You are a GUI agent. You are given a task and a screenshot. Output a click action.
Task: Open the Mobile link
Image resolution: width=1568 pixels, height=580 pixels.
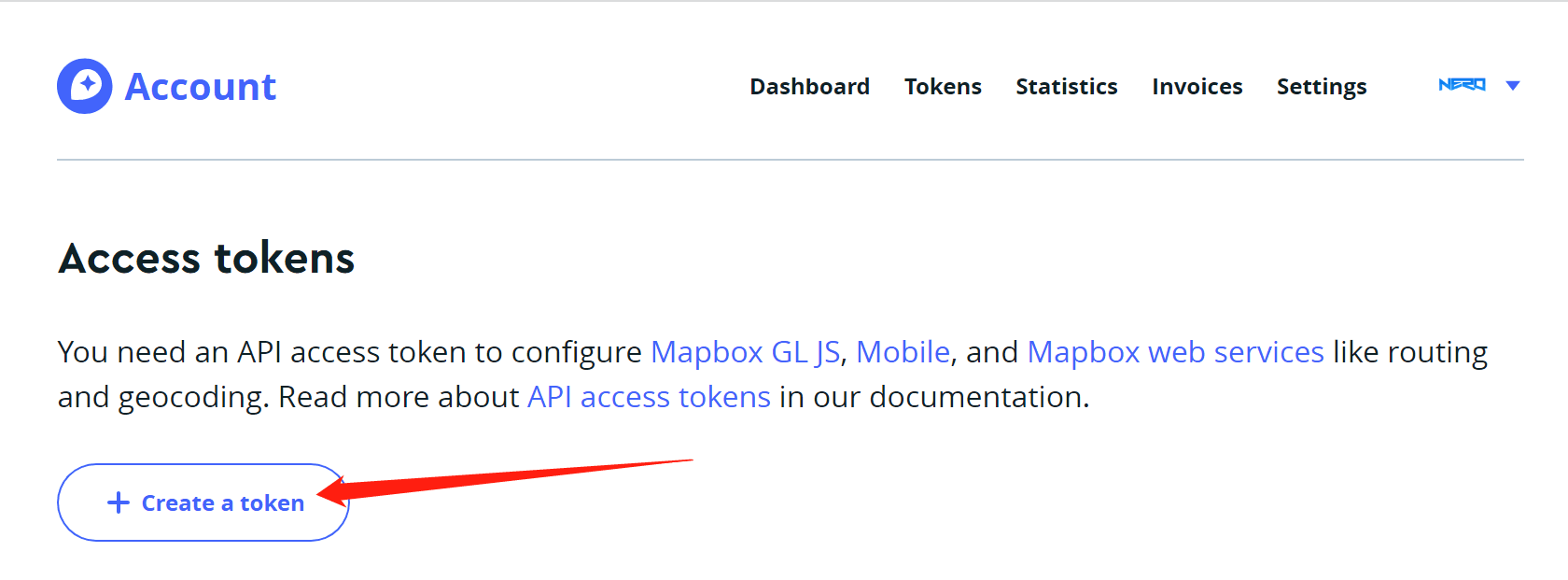[x=903, y=352]
